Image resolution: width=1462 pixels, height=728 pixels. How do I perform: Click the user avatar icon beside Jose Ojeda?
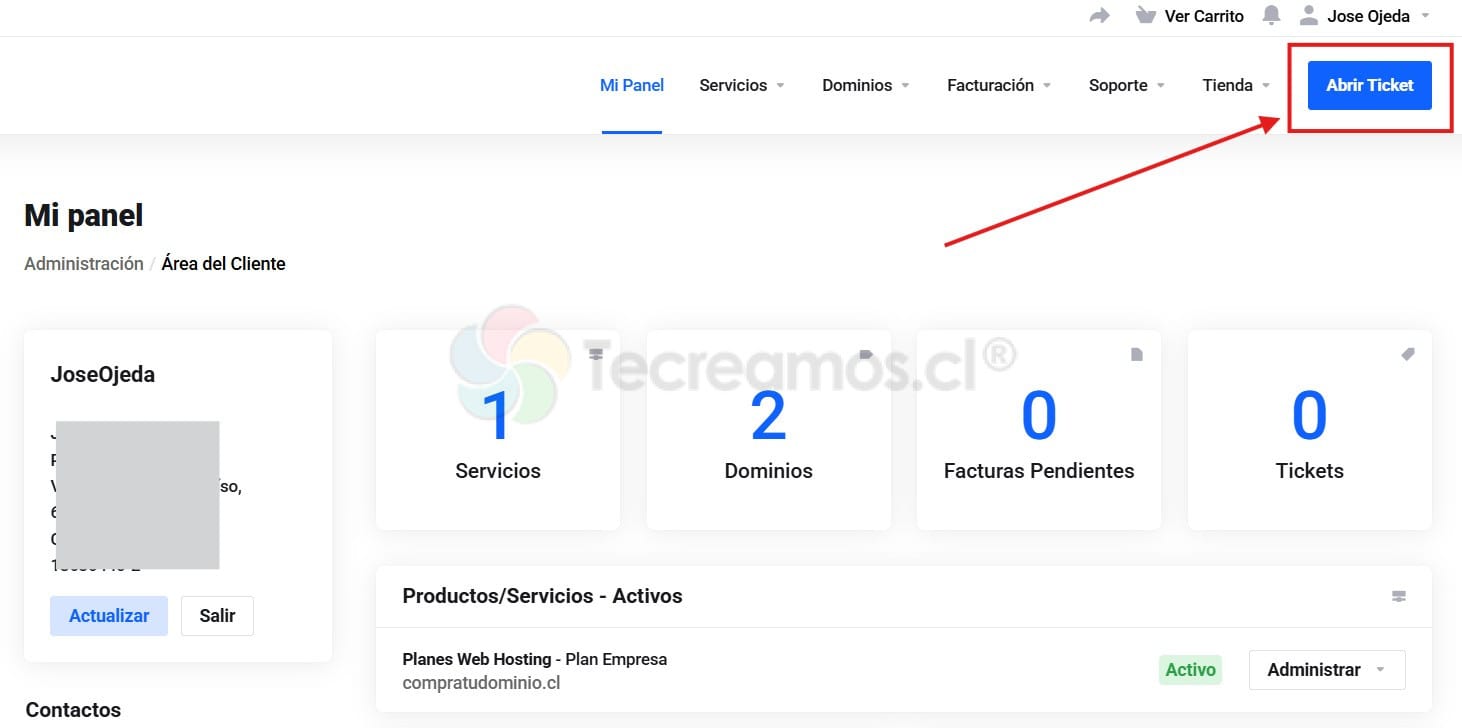point(1308,16)
